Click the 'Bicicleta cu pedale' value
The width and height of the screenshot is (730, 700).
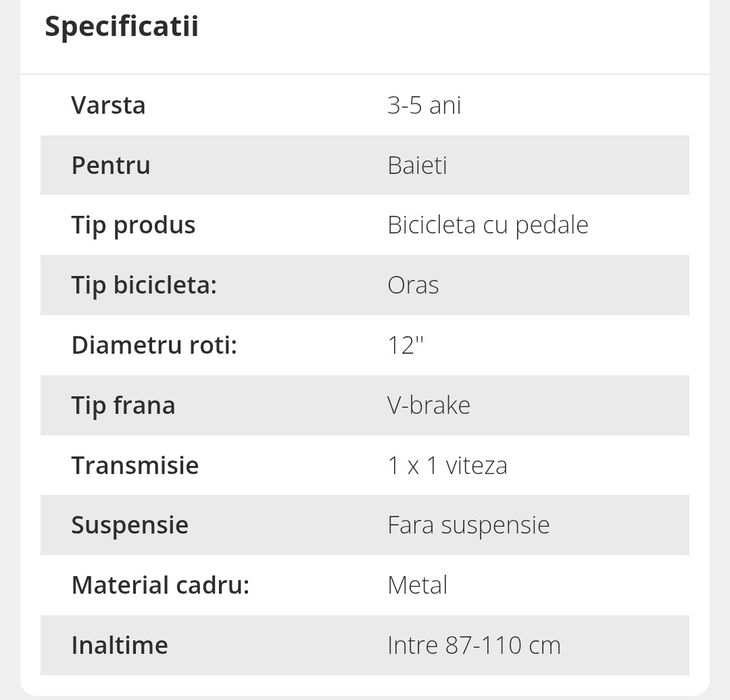(x=487, y=225)
